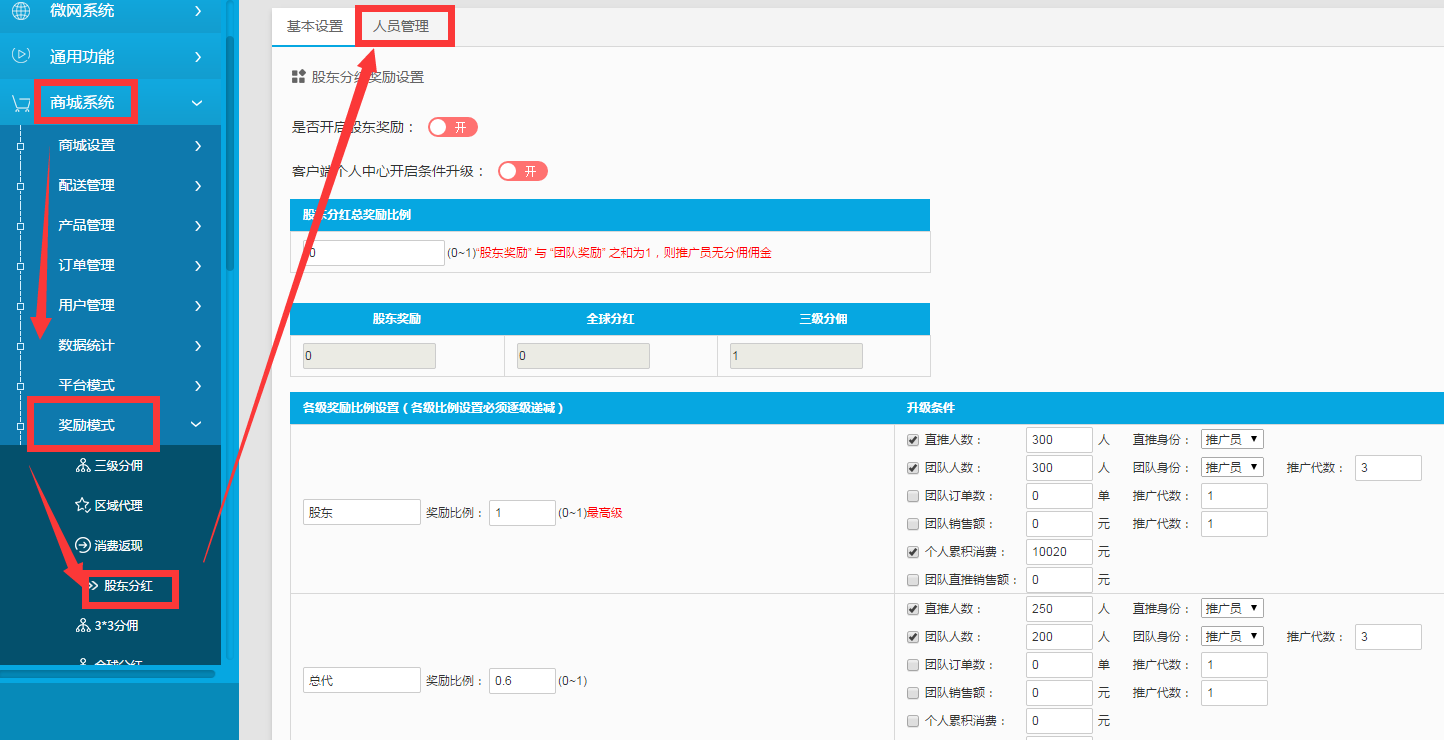Click 直推人数 field showing 300
The width and height of the screenshot is (1444, 740).
(1059, 439)
